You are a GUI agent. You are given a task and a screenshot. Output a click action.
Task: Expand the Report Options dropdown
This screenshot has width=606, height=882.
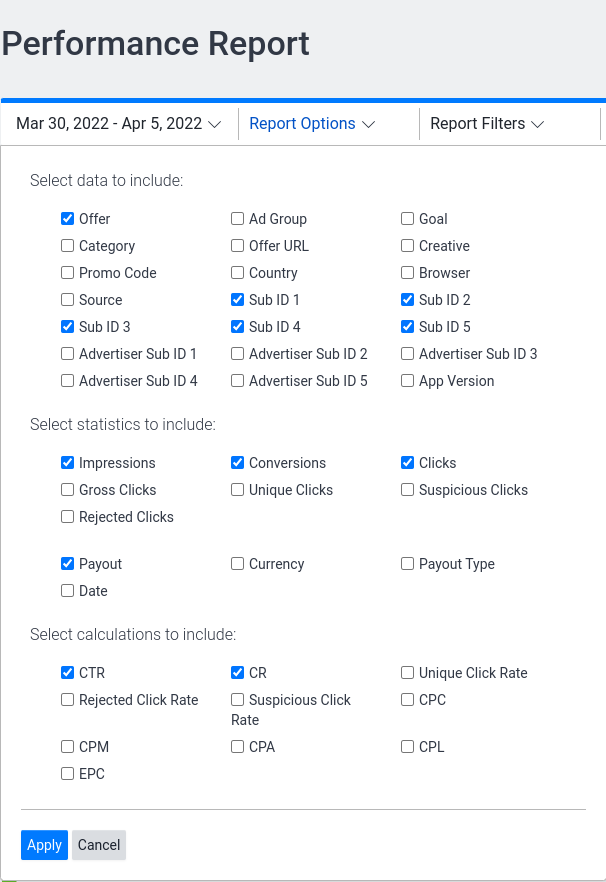click(312, 124)
